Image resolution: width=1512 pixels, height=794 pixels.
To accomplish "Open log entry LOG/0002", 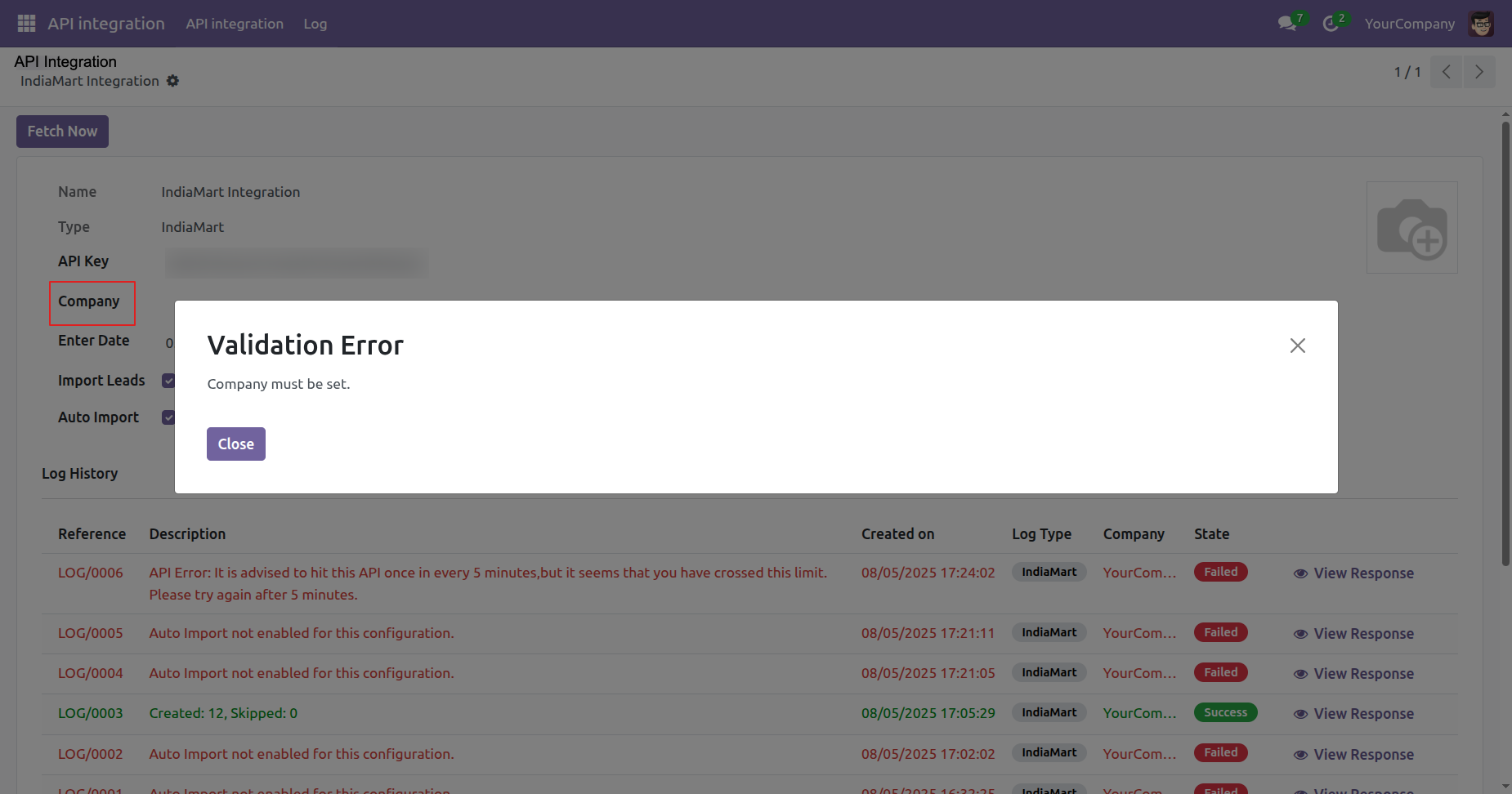I will (91, 754).
